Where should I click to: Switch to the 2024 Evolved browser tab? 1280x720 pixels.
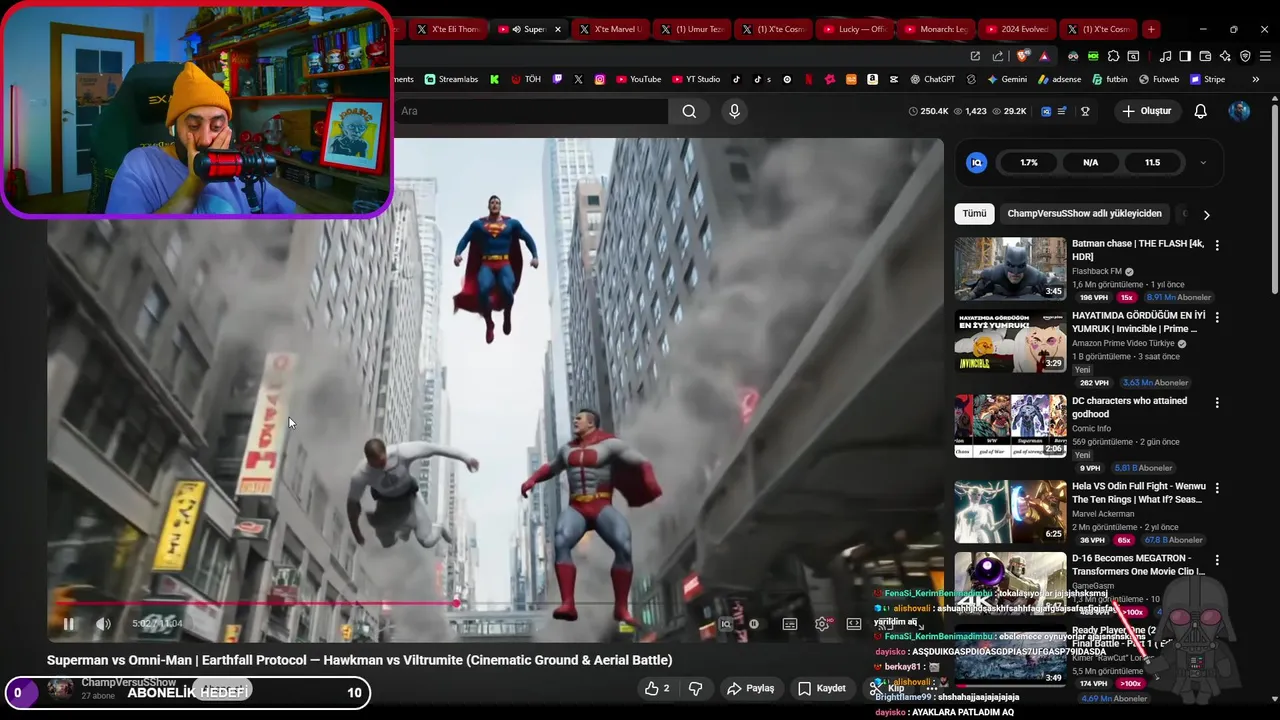1017,29
